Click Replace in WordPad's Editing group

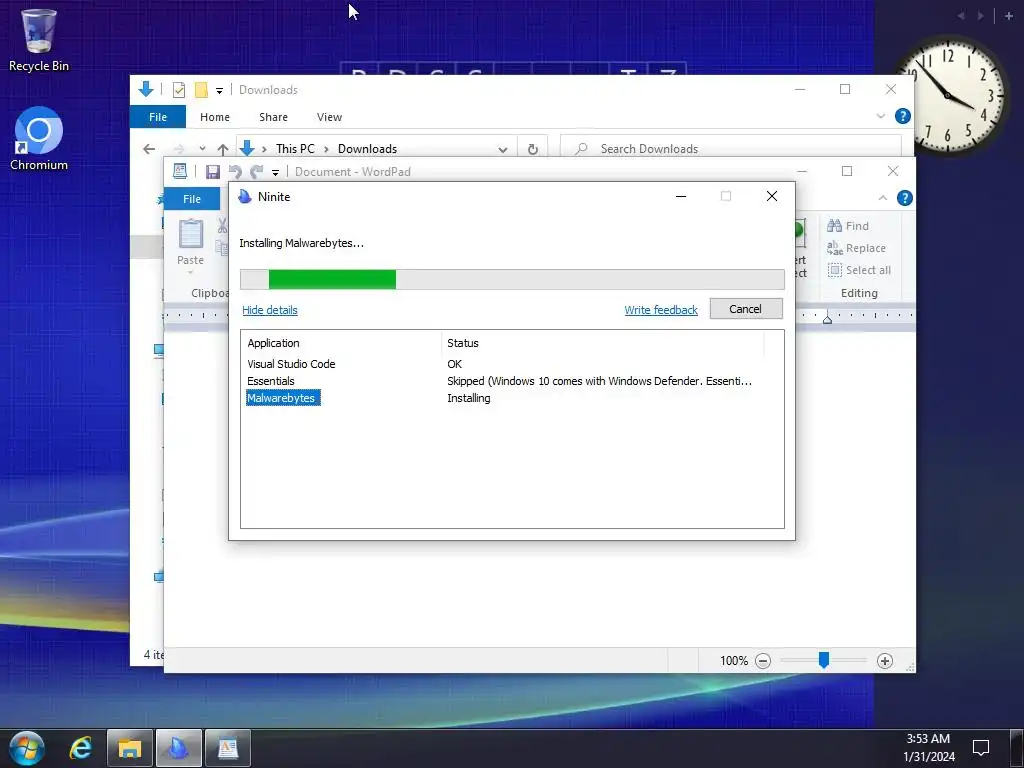tap(856, 248)
